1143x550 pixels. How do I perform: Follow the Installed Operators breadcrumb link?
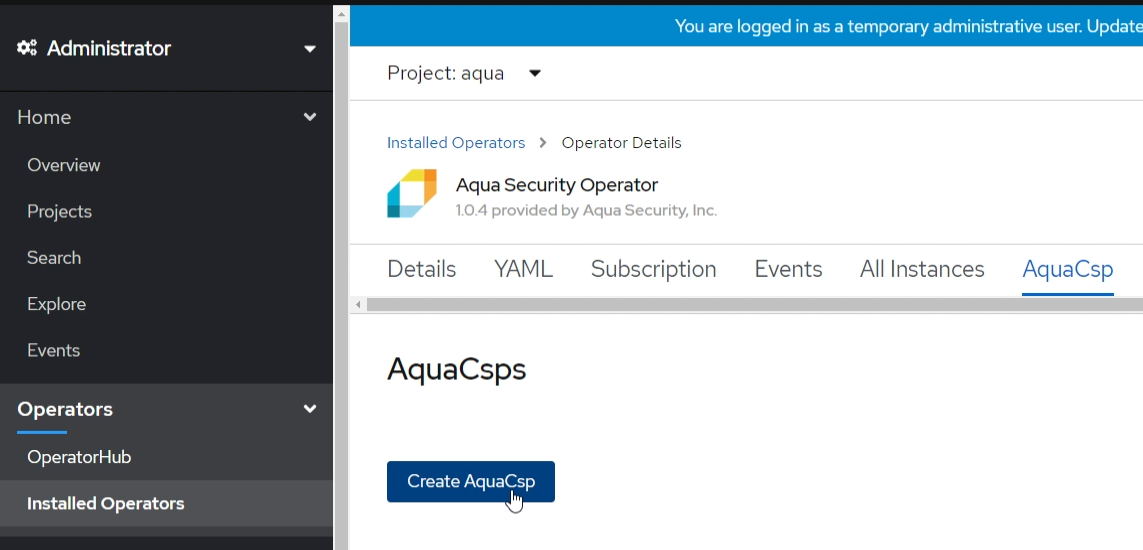click(456, 143)
